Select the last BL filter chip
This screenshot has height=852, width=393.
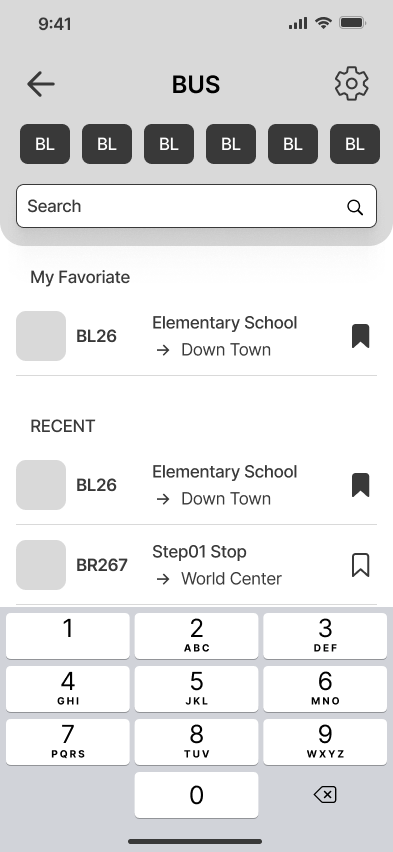[355, 144]
